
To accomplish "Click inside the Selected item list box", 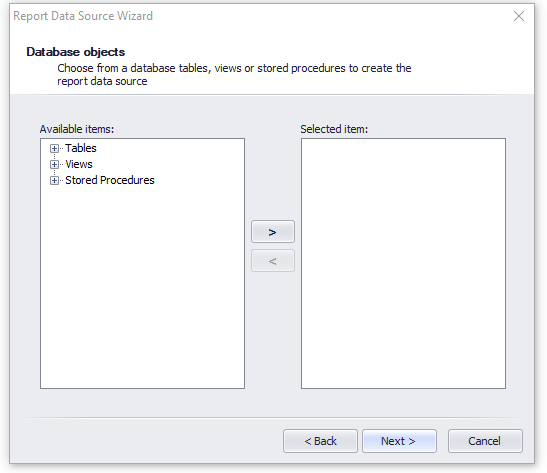I will point(403,263).
